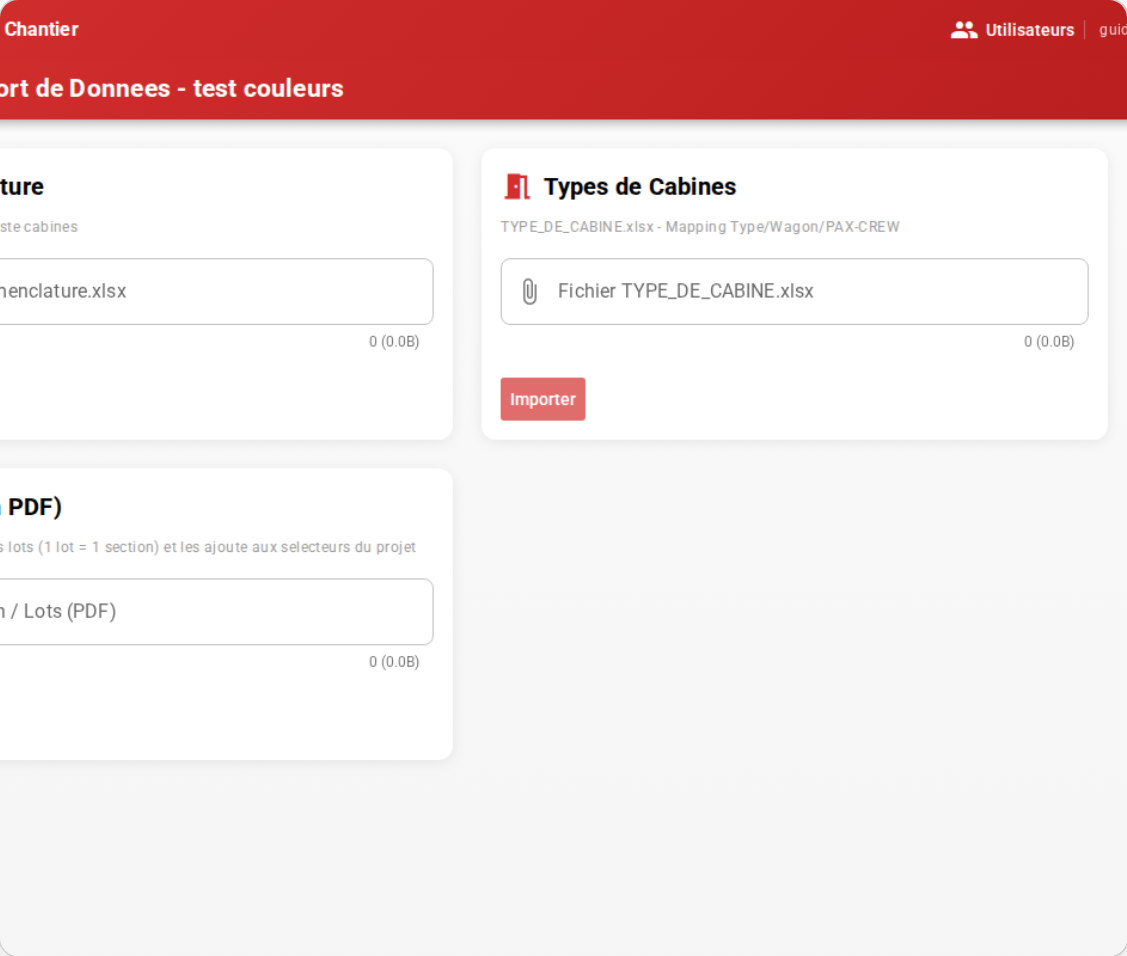Click the TYPE_DE_CABINE.xlsx mapping description text

pos(700,226)
